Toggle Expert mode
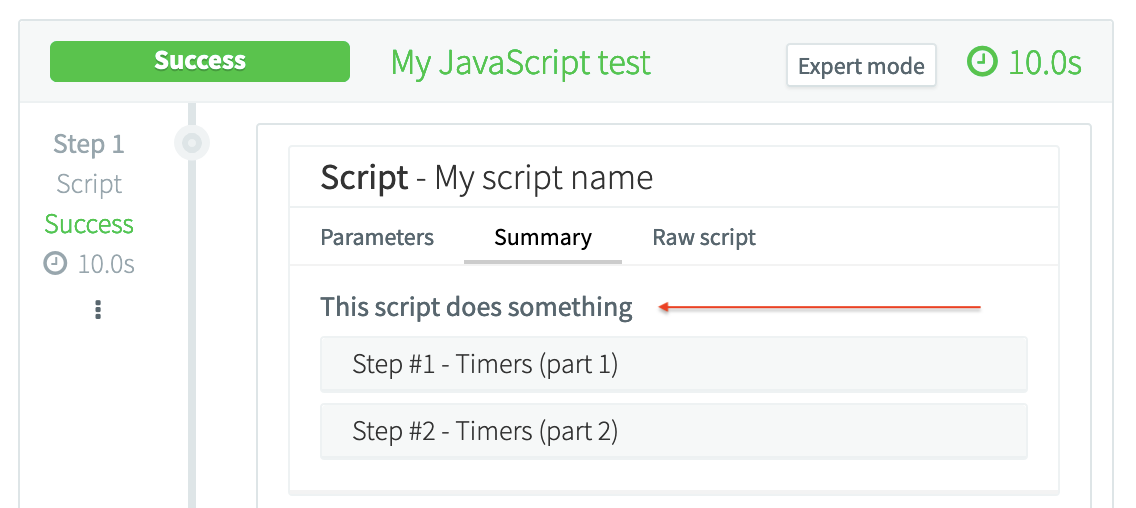 click(861, 66)
